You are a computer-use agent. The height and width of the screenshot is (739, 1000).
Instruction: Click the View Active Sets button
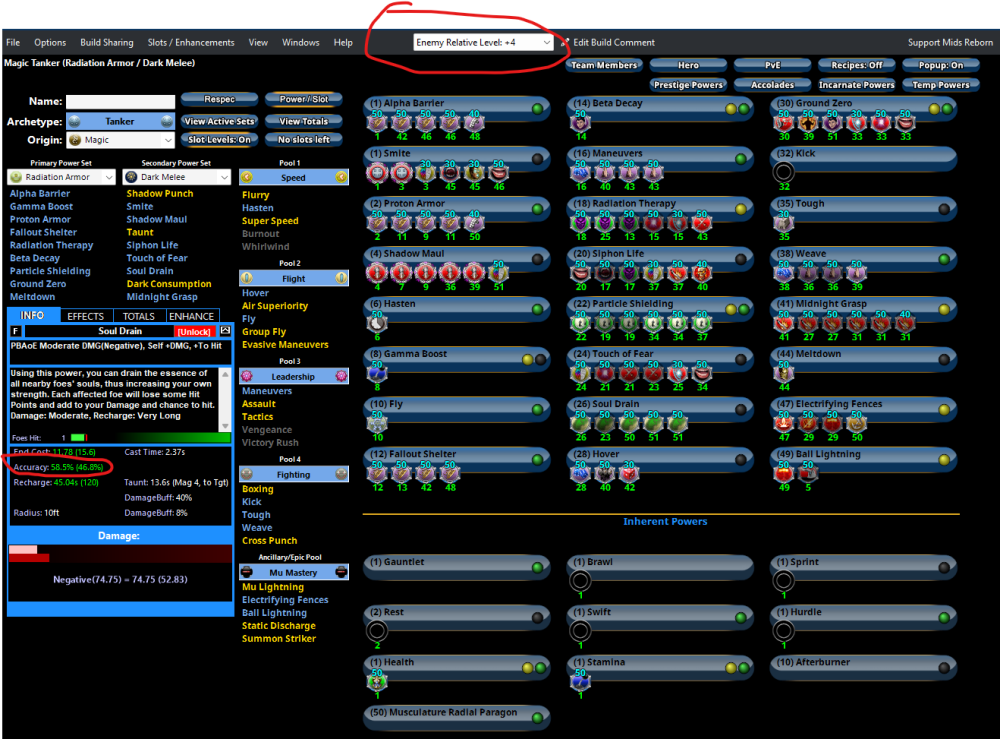[x=219, y=121]
